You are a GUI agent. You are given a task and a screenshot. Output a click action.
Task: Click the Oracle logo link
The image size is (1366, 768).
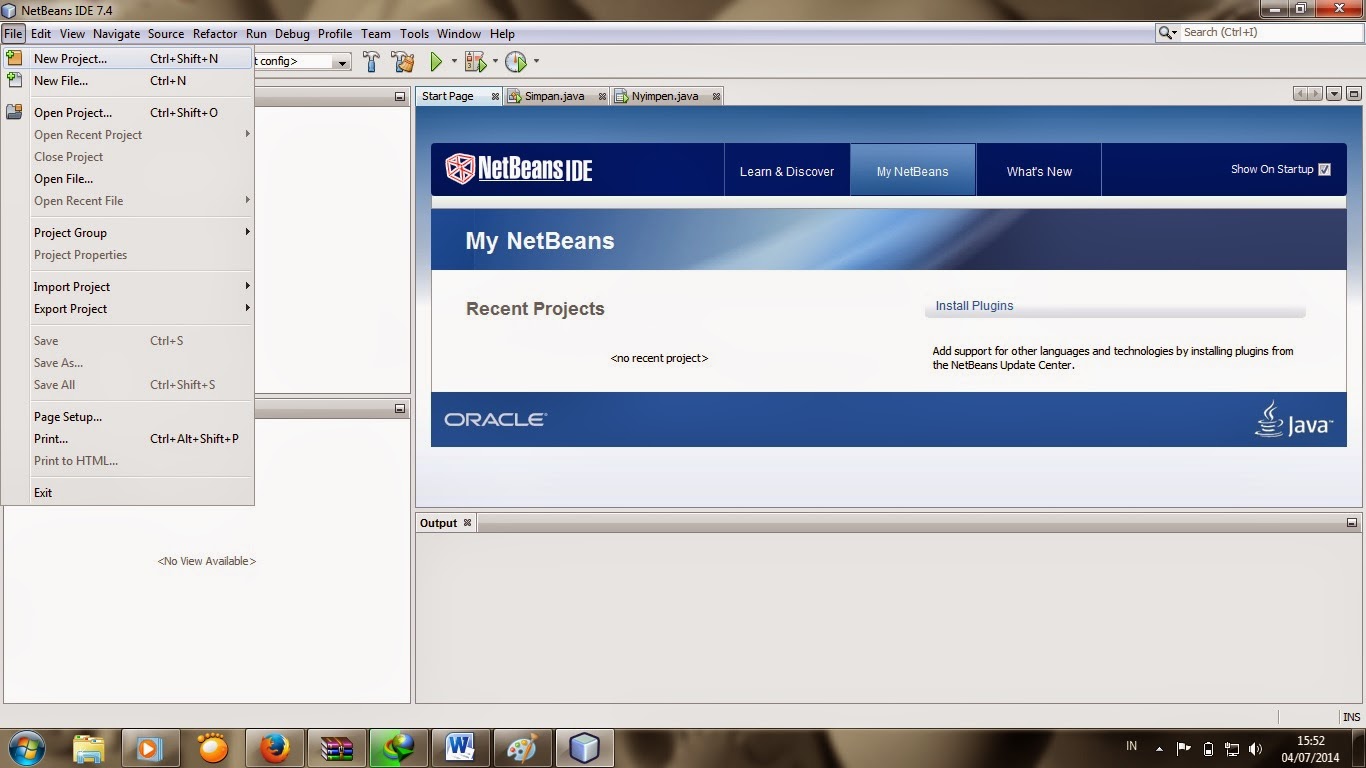pyautogui.click(x=496, y=420)
